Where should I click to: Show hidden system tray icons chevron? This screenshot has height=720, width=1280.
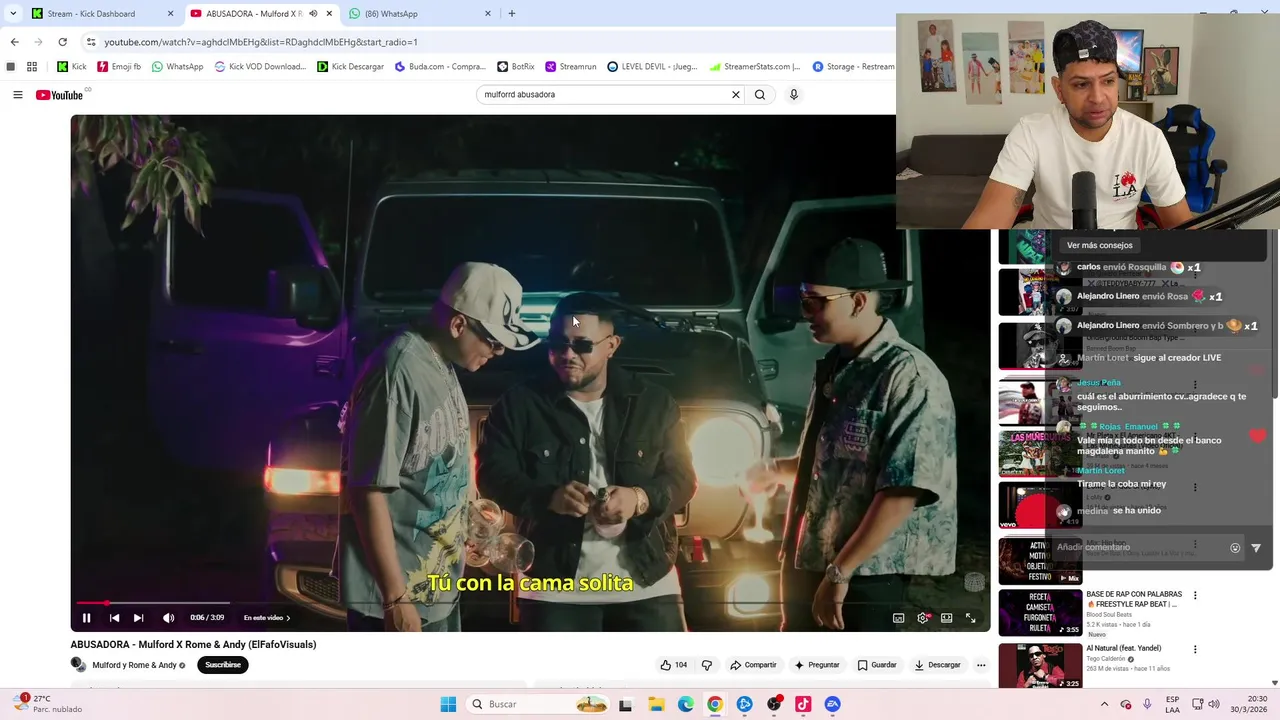click(x=1104, y=704)
